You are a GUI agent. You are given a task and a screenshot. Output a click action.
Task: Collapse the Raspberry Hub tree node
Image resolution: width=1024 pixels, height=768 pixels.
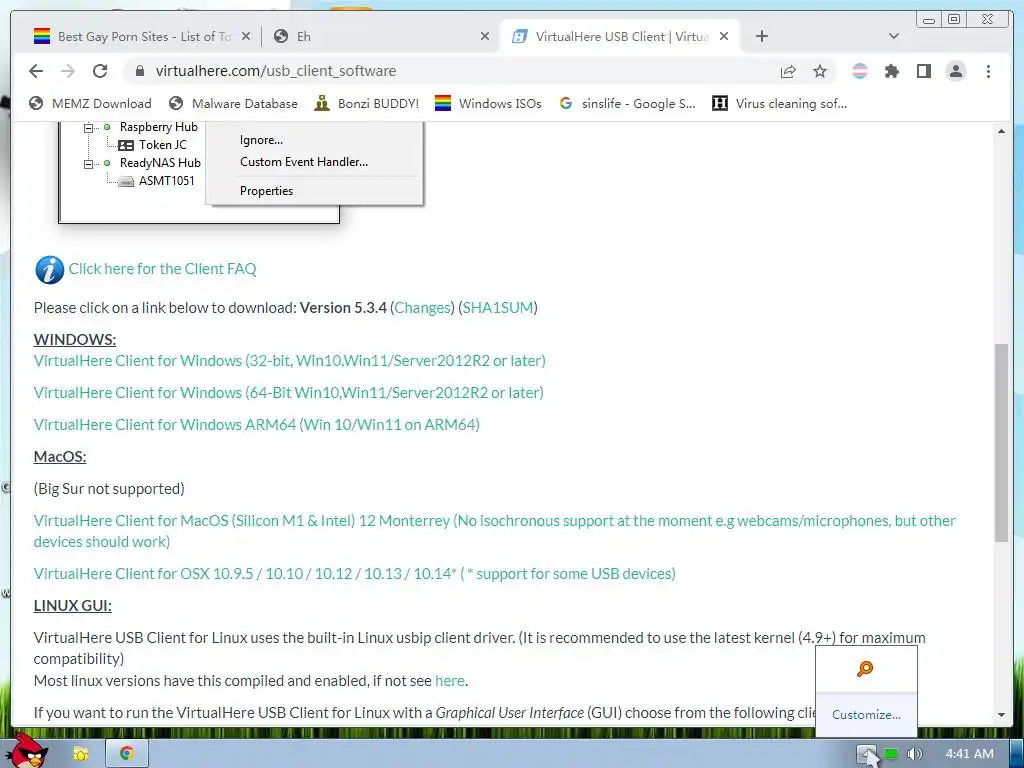(x=88, y=127)
